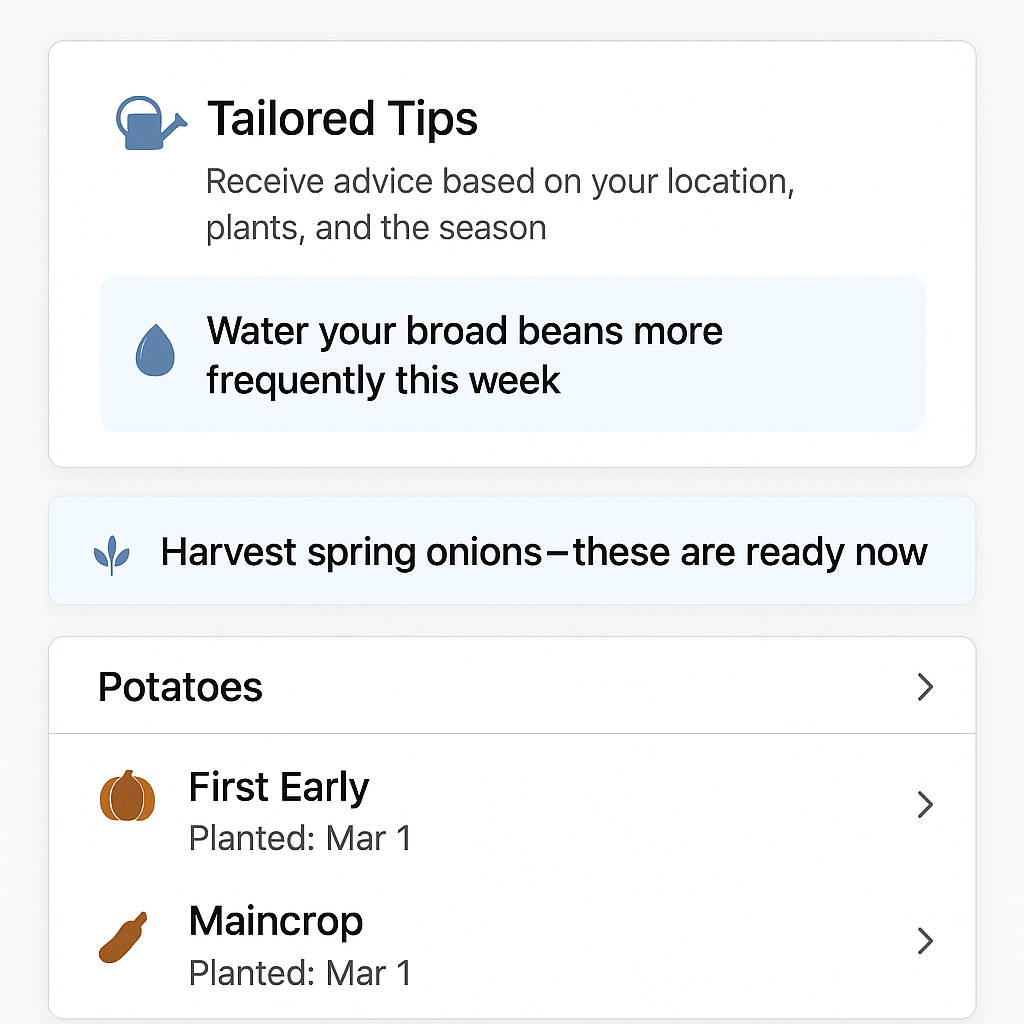Select the Potatoes header row
This screenshot has height=1024, width=1024.
pos(512,686)
